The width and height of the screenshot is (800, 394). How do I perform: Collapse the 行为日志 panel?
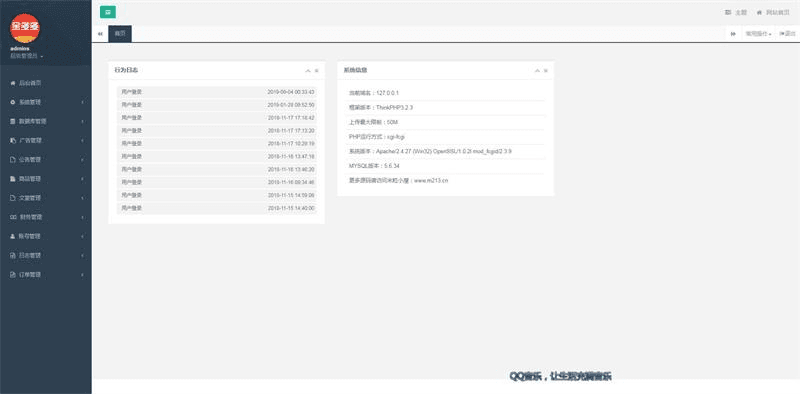pyautogui.click(x=308, y=71)
